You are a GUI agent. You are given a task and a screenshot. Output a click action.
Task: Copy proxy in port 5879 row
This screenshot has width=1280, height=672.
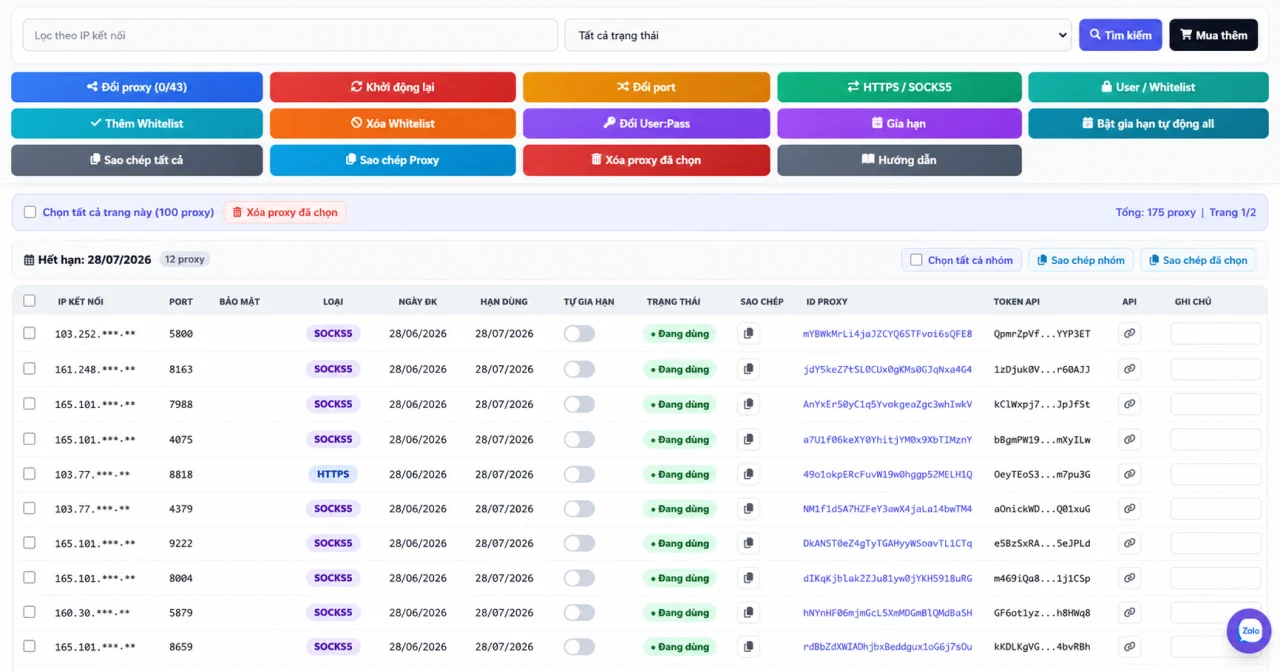click(x=748, y=612)
